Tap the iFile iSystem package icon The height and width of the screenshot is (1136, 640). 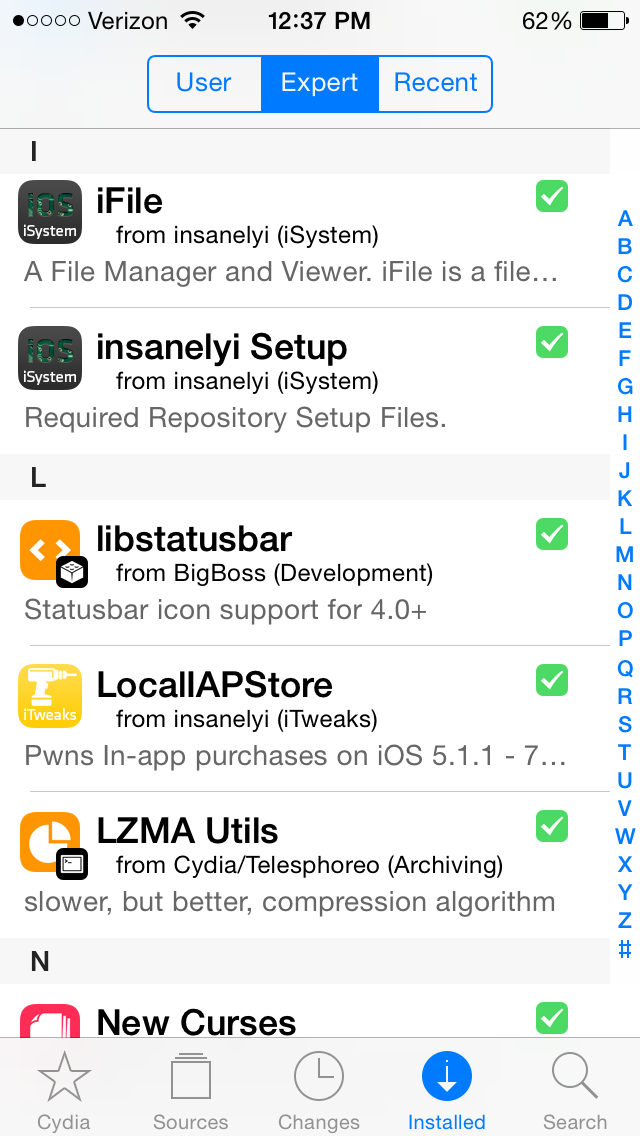tap(49, 212)
